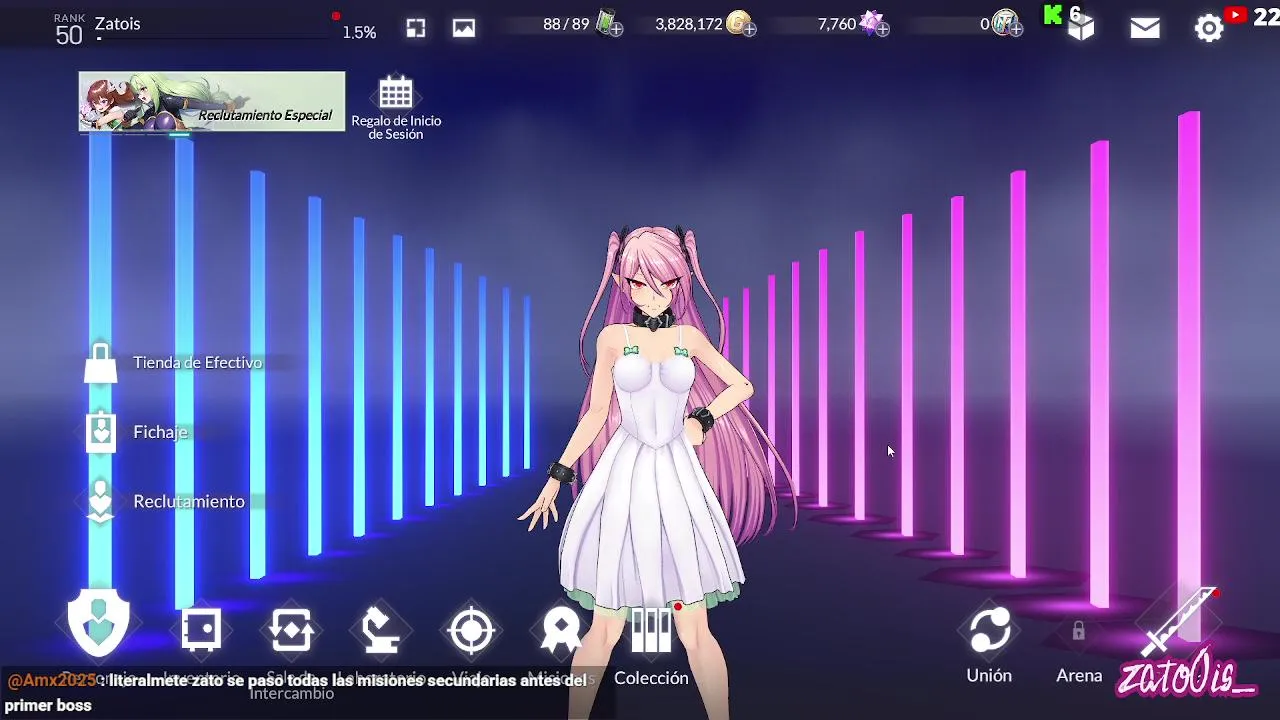1280x720 pixels.
Task: Open the lobby background image icon
Action: point(463,28)
